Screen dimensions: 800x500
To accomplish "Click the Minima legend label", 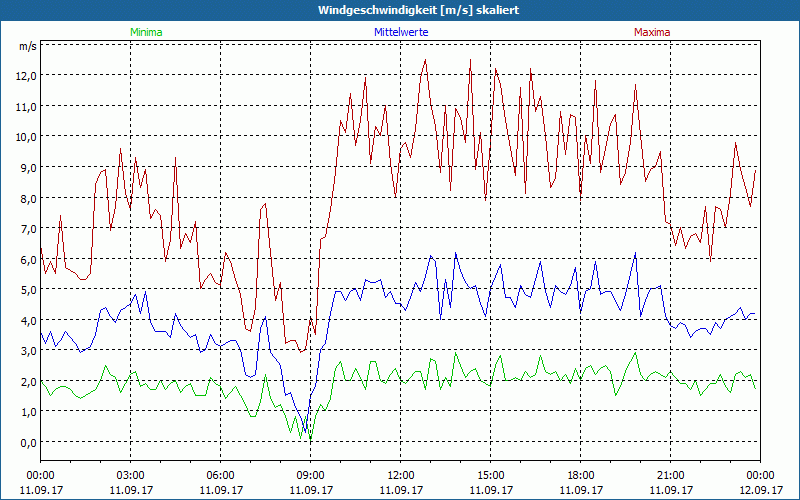I will click(146, 32).
